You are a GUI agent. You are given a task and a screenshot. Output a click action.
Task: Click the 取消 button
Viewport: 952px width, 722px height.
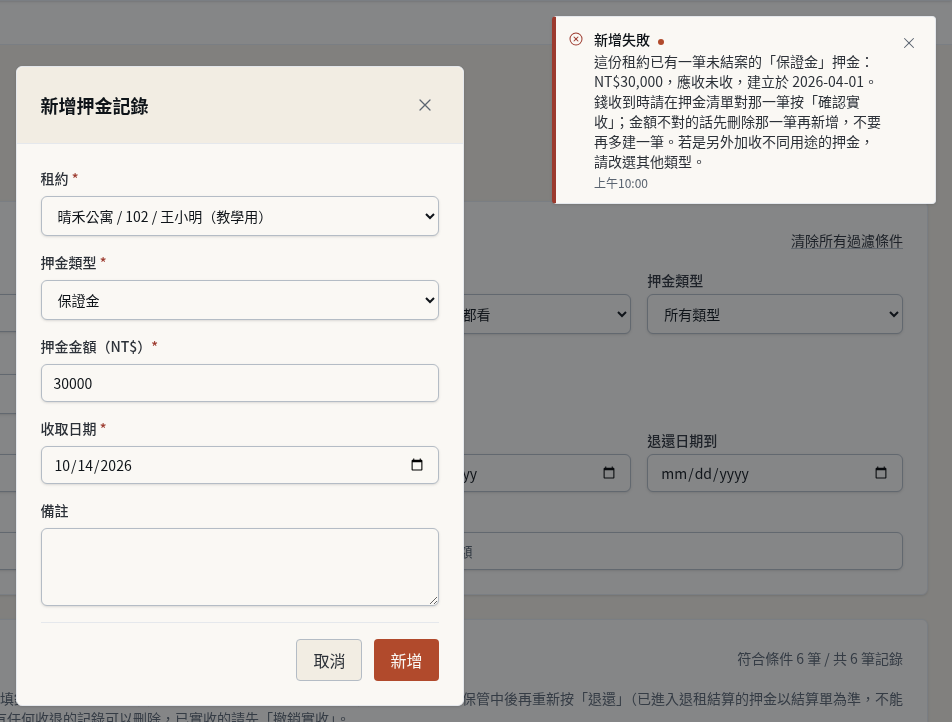tap(329, 660)
